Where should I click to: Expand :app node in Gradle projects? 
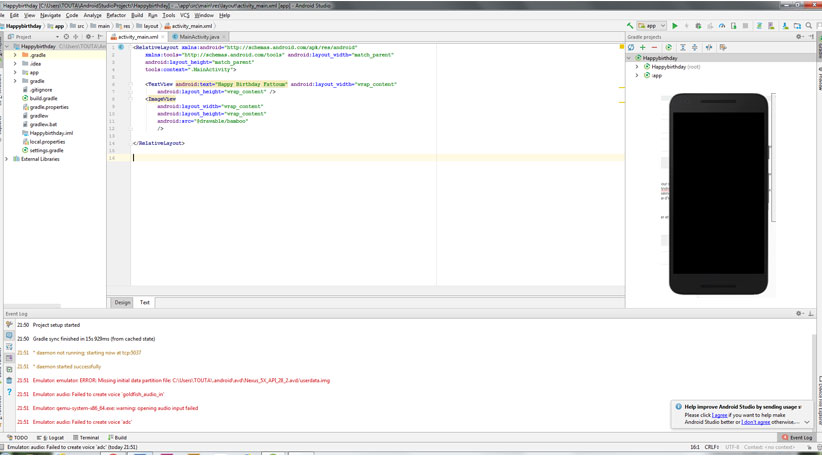point(637,75)
